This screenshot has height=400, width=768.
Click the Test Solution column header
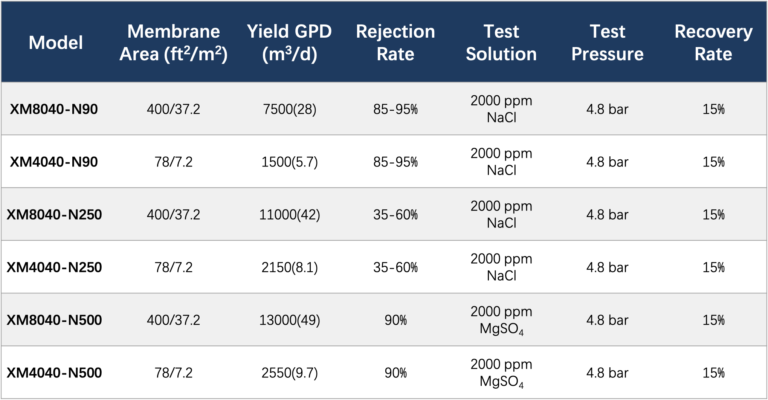[x=500, y=43]
